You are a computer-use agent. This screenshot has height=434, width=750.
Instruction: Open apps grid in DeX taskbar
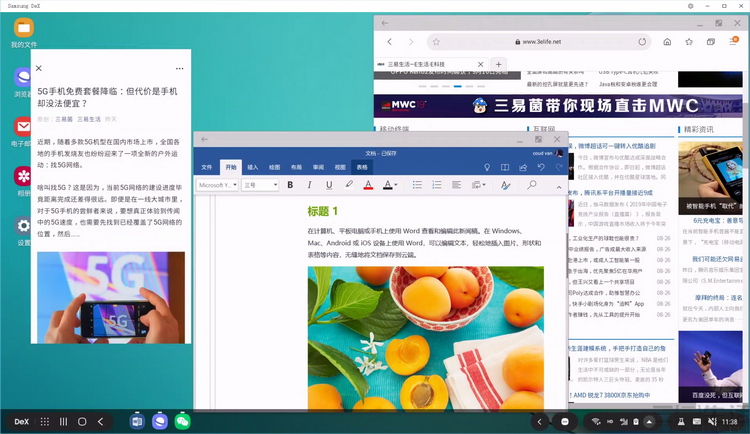click(x=44, y=422)
